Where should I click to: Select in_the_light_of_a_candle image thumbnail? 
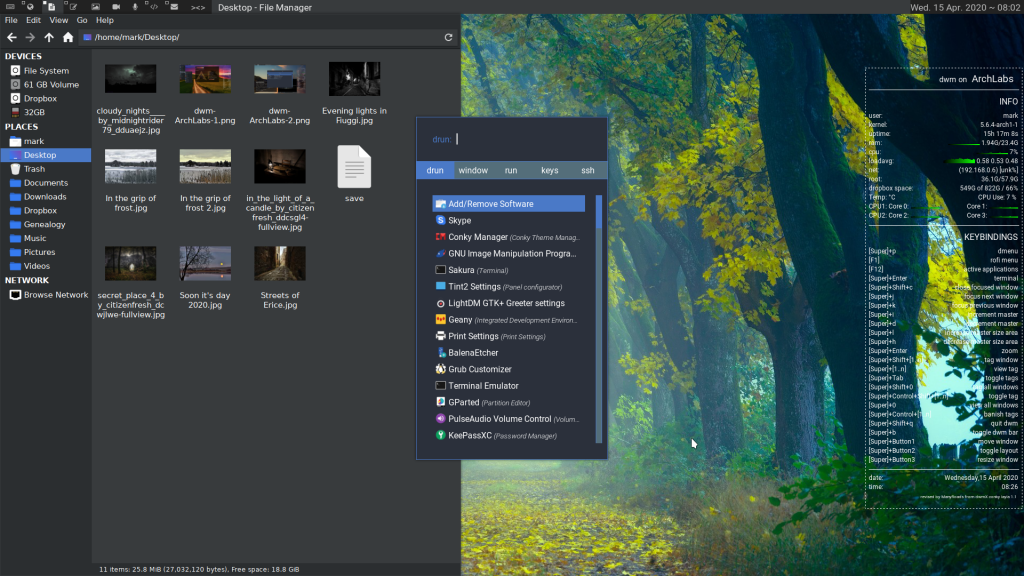coord(280,167)
